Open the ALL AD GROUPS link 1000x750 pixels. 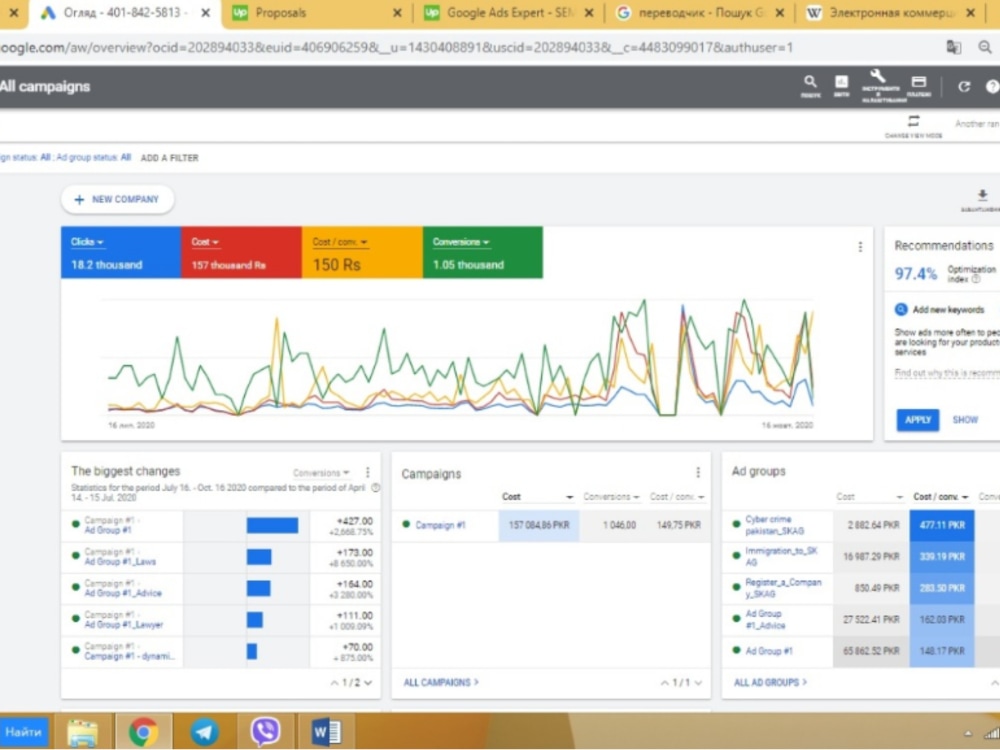point(770,683)
